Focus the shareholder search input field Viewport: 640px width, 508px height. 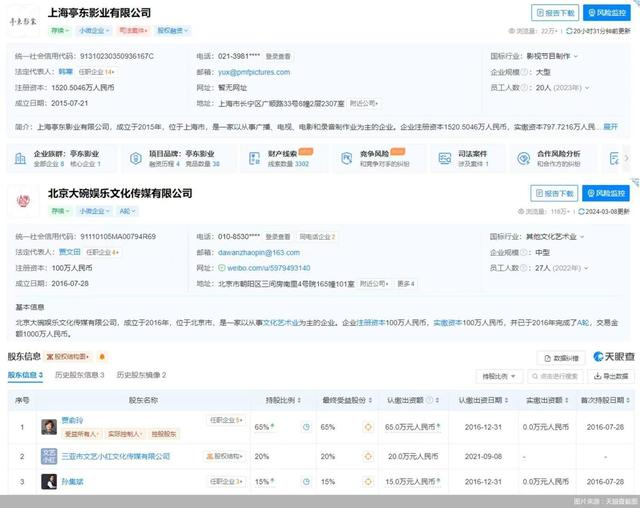point(555,376)
